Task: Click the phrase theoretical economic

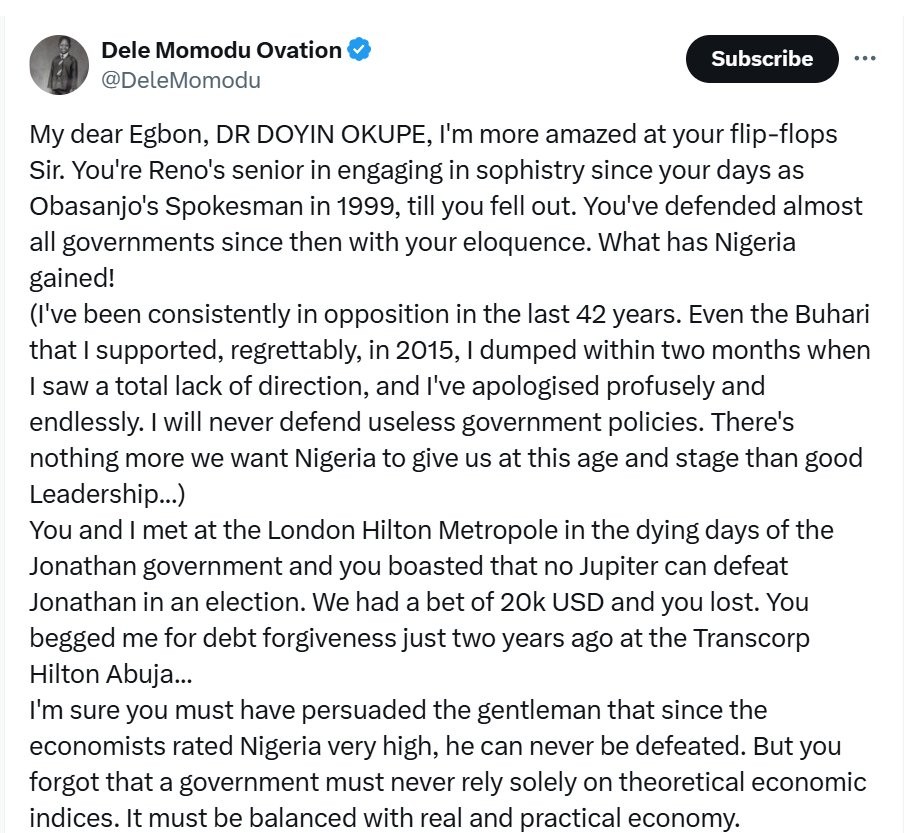Action: [742, 782]
